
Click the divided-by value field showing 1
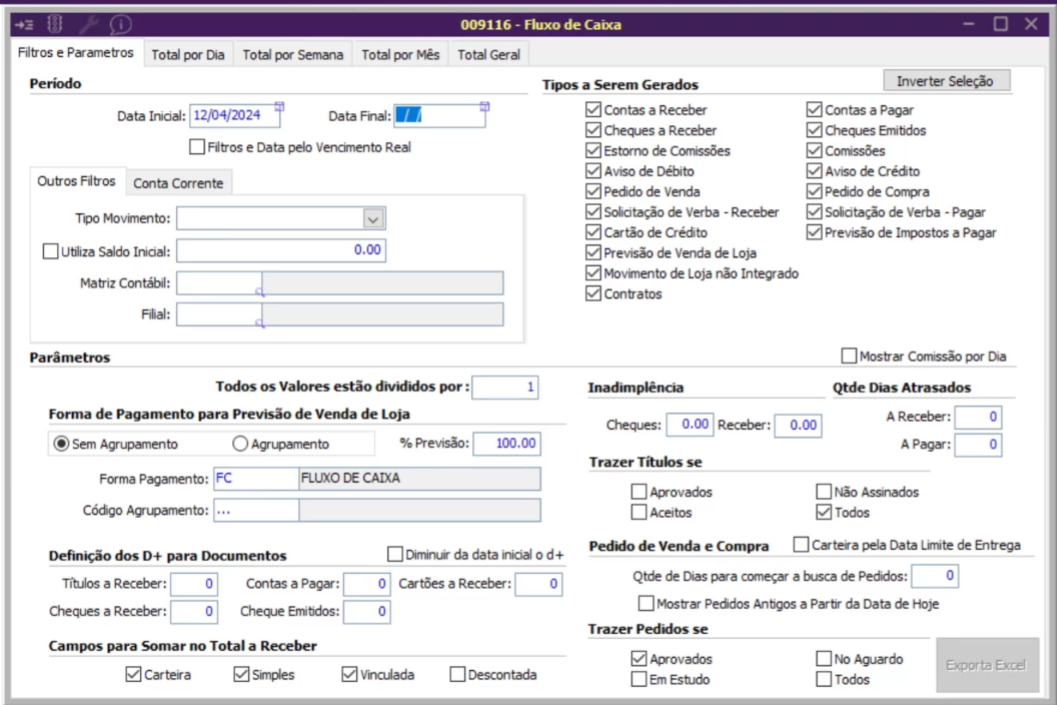tap(505, 387)
